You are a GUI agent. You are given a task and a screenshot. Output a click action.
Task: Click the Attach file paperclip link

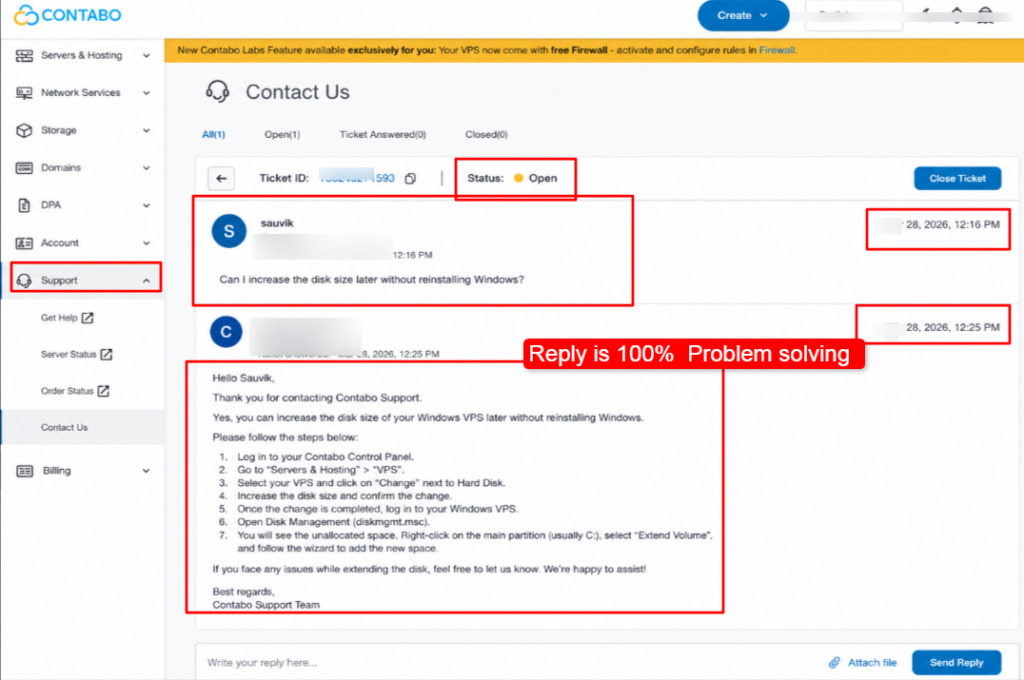tap(863, 662)
